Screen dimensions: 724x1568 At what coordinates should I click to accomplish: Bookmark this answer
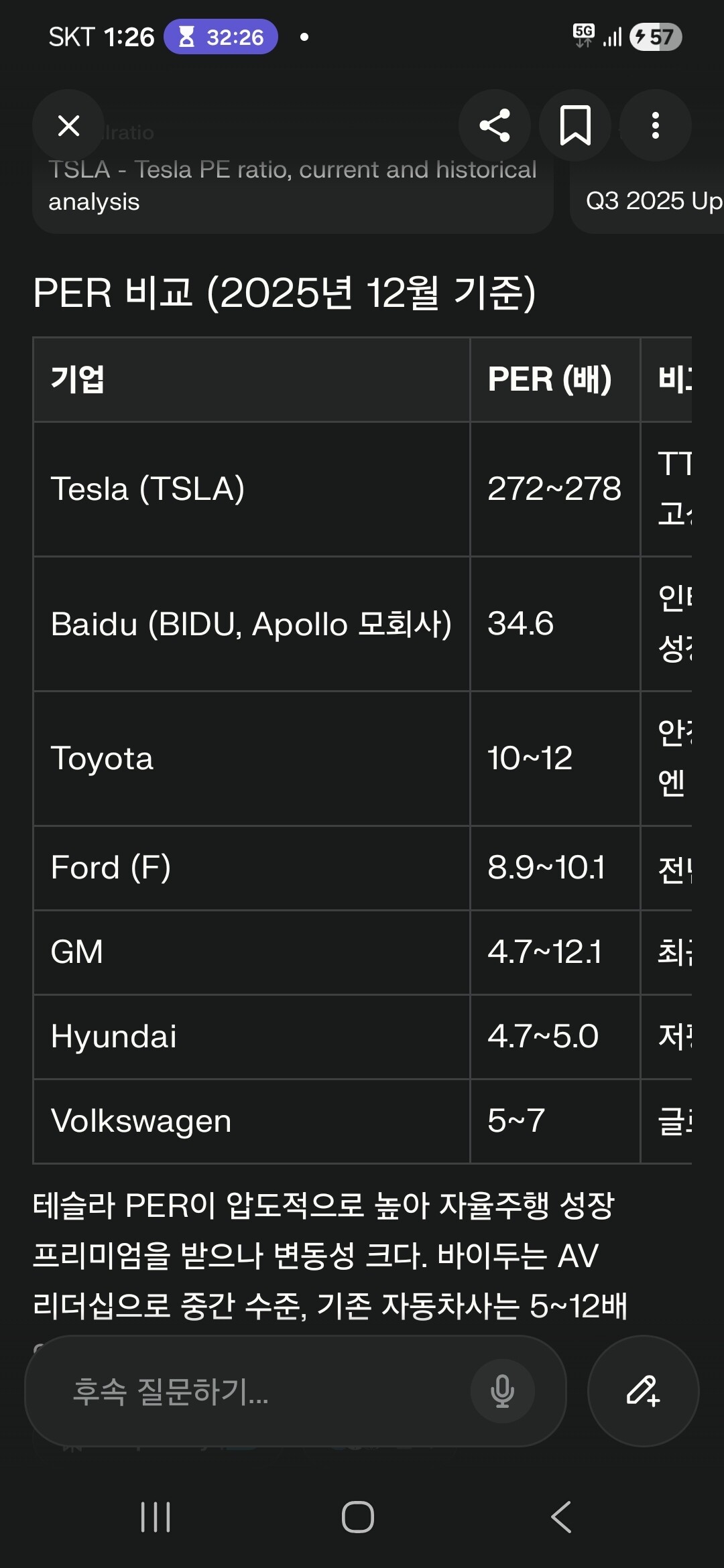575,125
